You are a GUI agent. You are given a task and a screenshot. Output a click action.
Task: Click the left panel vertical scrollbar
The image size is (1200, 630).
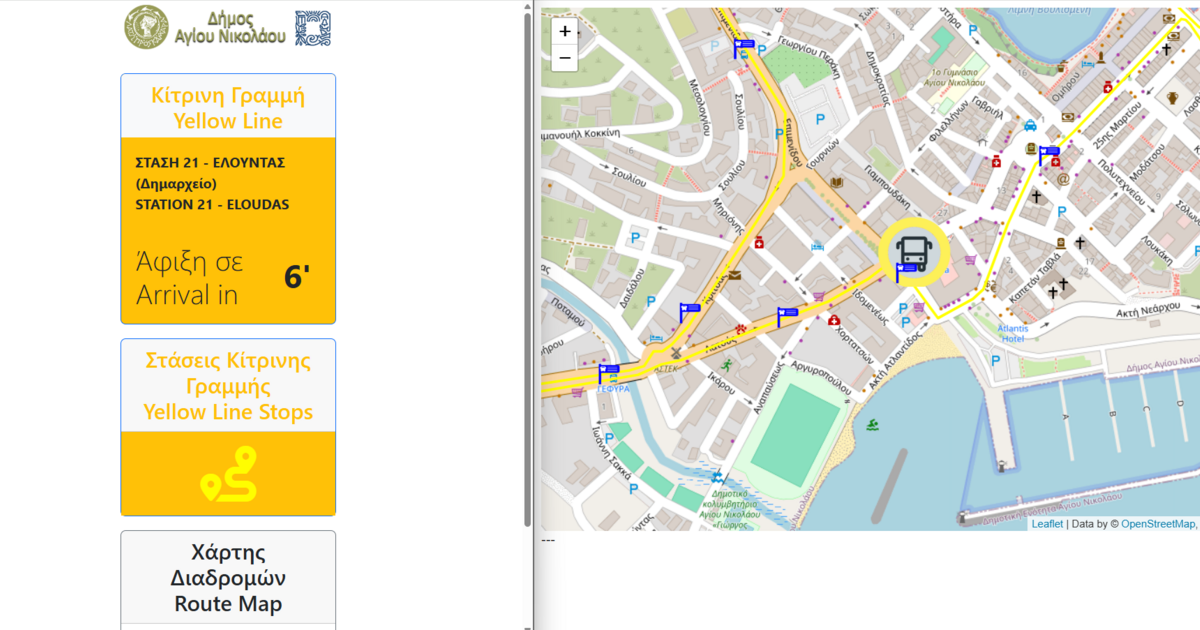[x=528, y=270]
